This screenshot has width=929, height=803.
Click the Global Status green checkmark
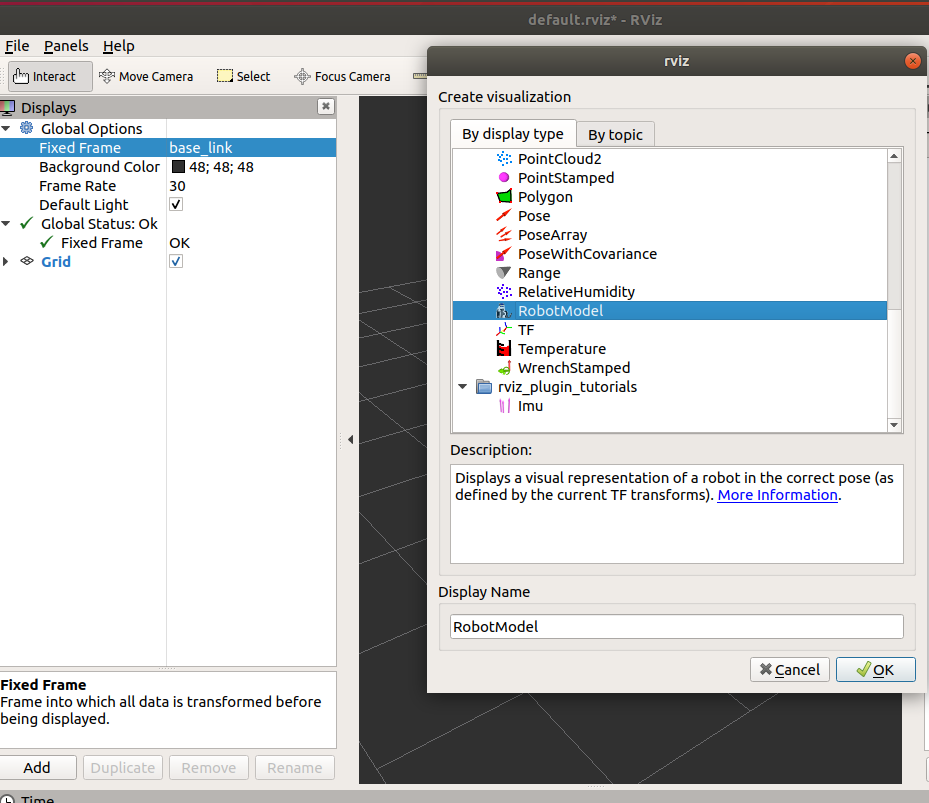point(26,223)
